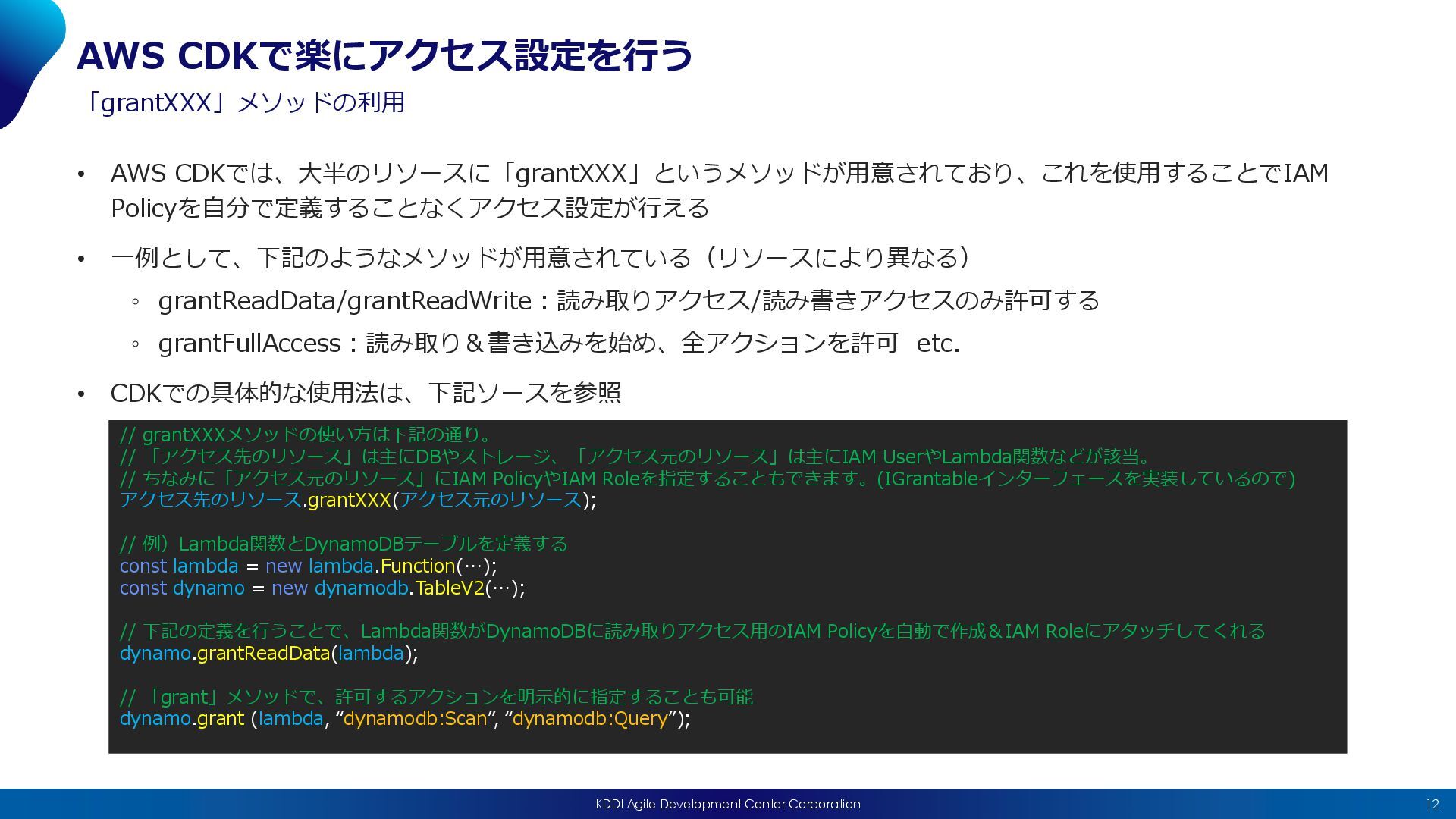
Task: Click the orange 'dynamodb:Scan' string
Action: coord(415,719)
